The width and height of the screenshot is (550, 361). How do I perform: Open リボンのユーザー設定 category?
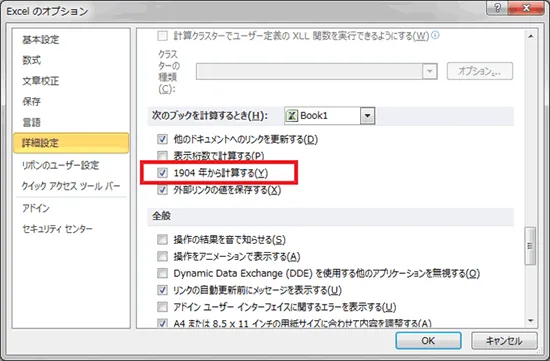point(60,165)
